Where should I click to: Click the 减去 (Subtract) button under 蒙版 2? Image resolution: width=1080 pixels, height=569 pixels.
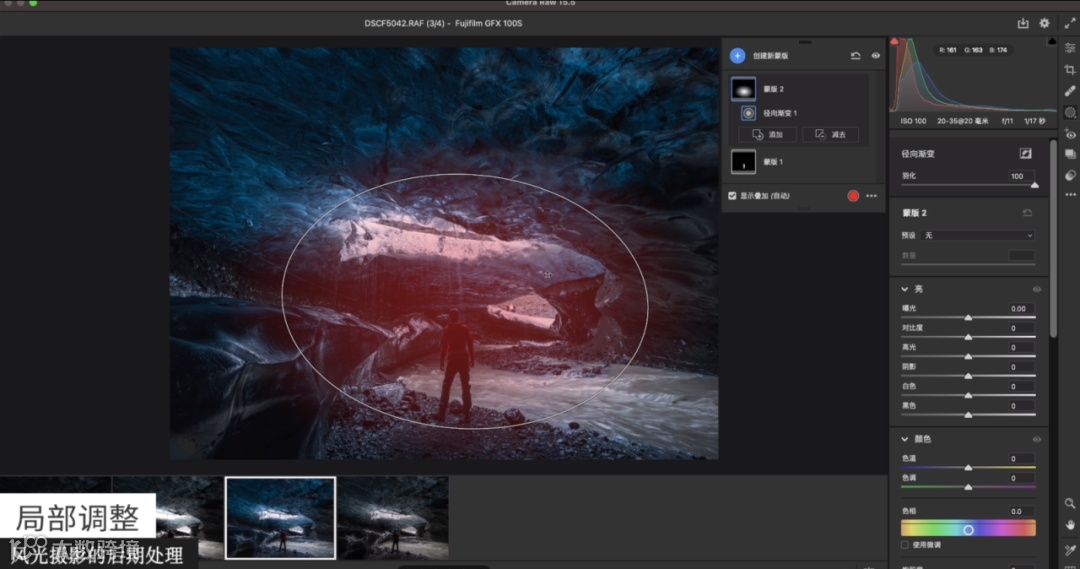pyautogui.click(x=830, y=134)
